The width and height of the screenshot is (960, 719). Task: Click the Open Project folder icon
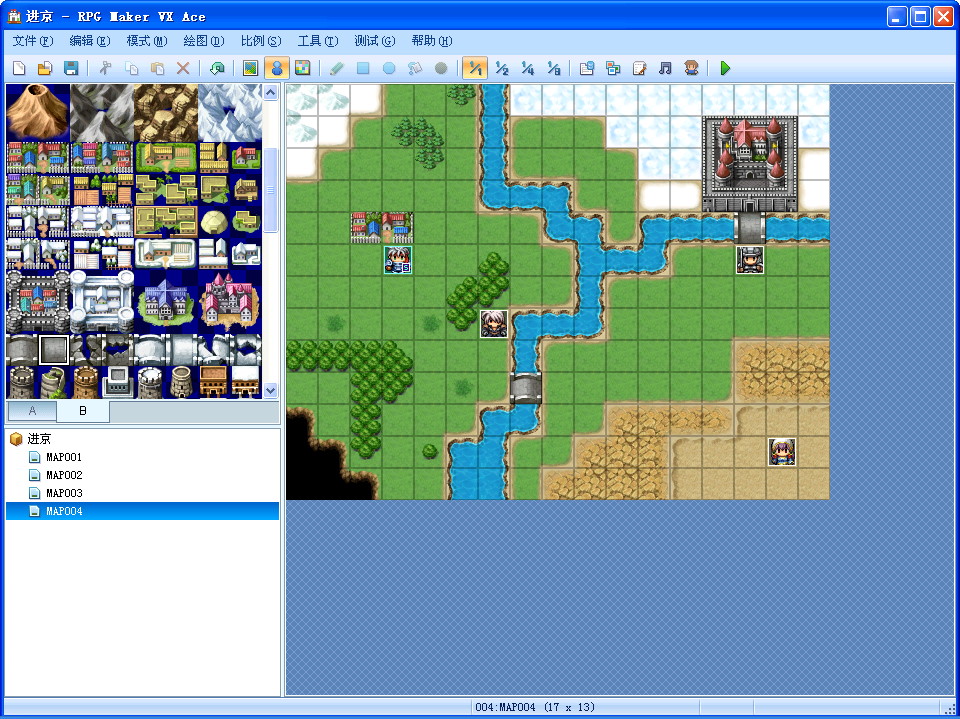[45, 68]
